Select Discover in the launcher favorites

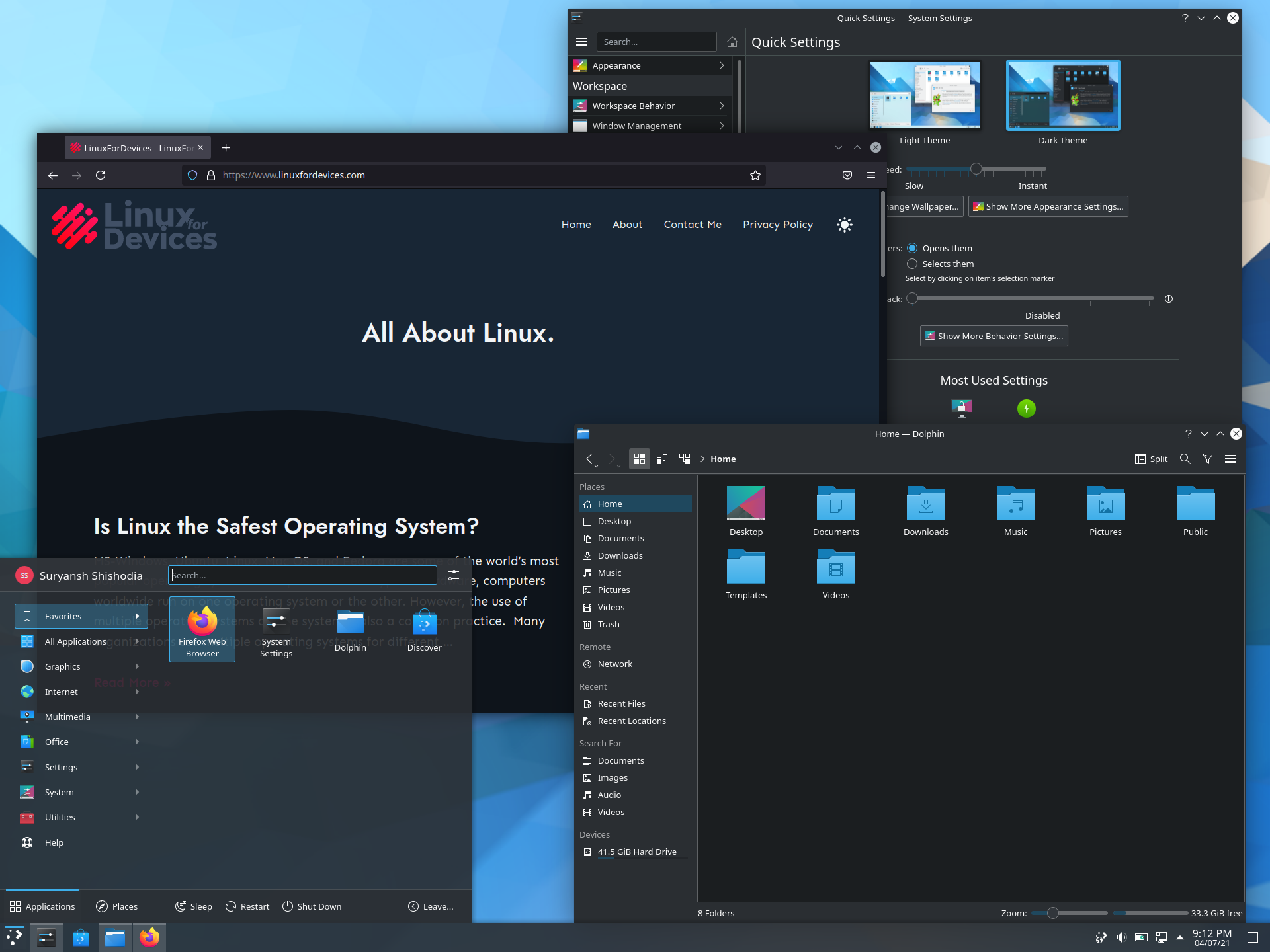point(424,629)
